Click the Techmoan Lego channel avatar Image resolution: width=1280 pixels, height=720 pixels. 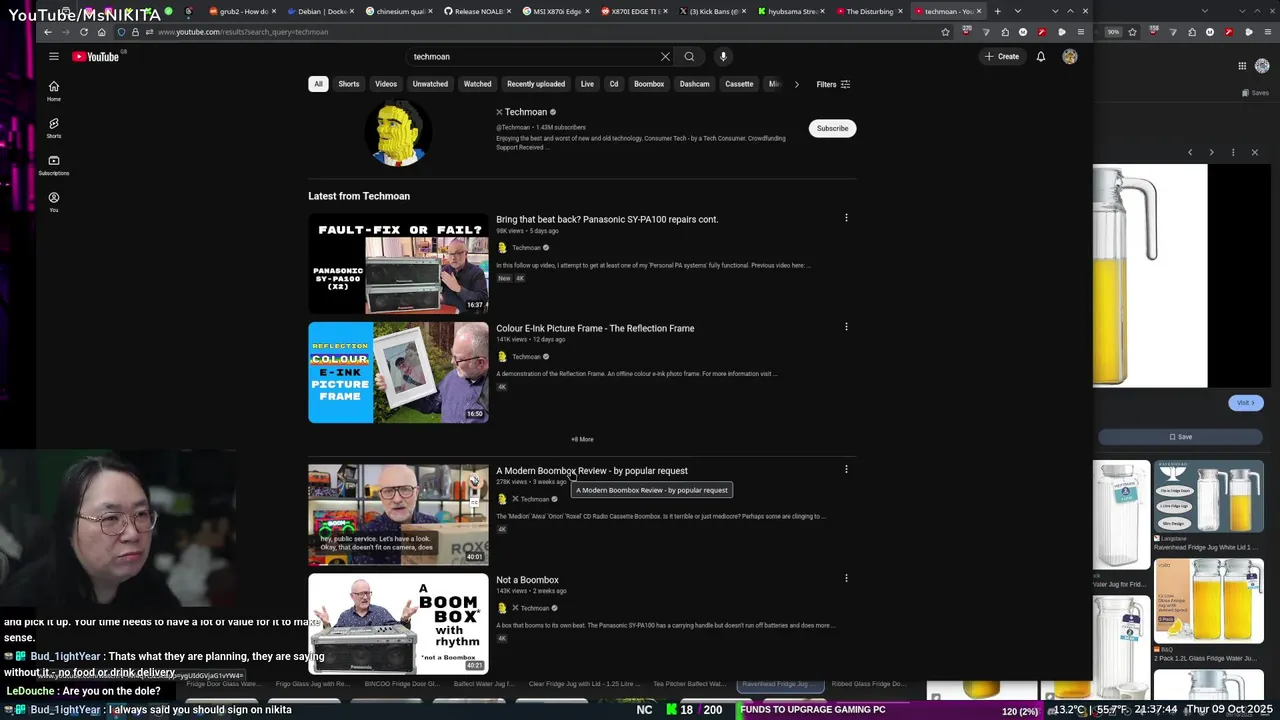[398, 132]
